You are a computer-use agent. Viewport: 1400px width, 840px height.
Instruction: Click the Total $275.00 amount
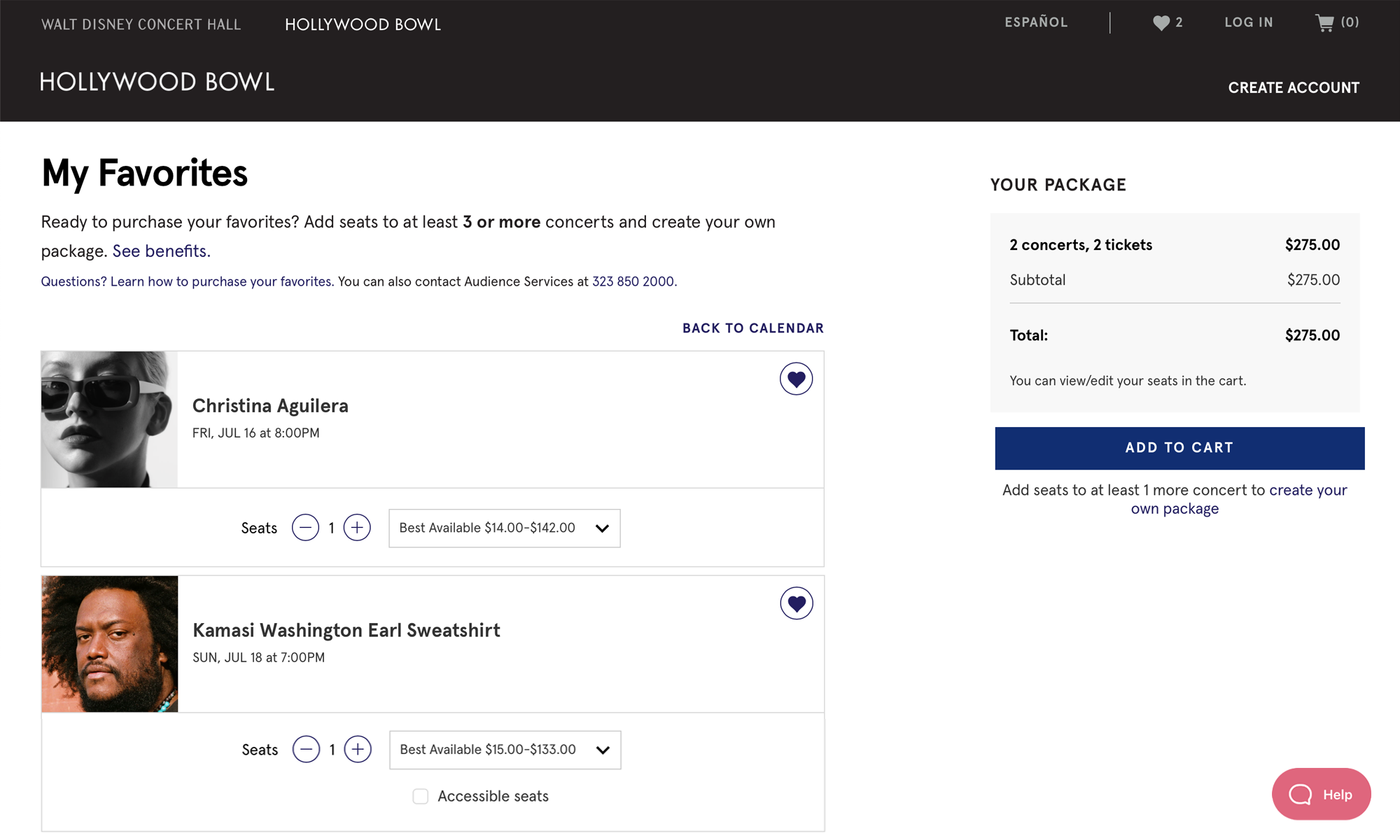(x=1312, y=335)
